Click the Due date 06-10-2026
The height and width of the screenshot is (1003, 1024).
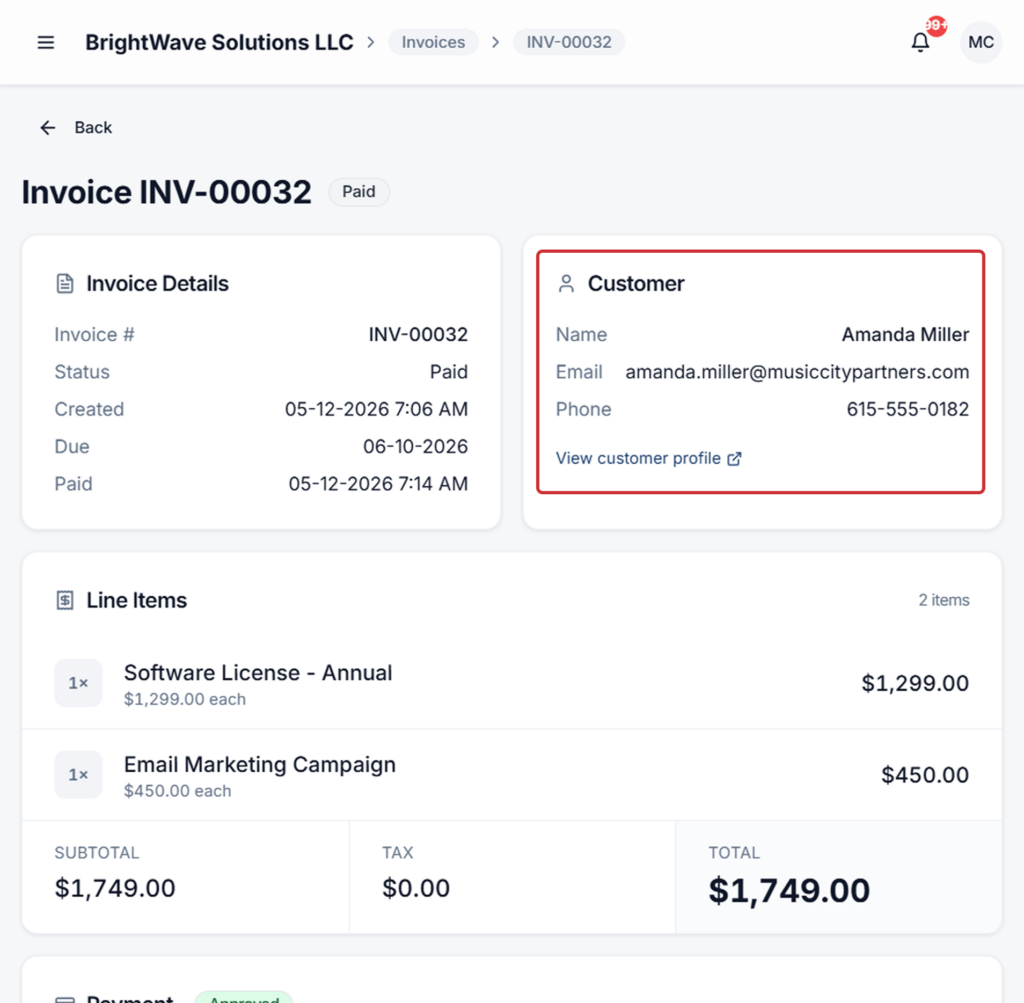click(415, 446)
